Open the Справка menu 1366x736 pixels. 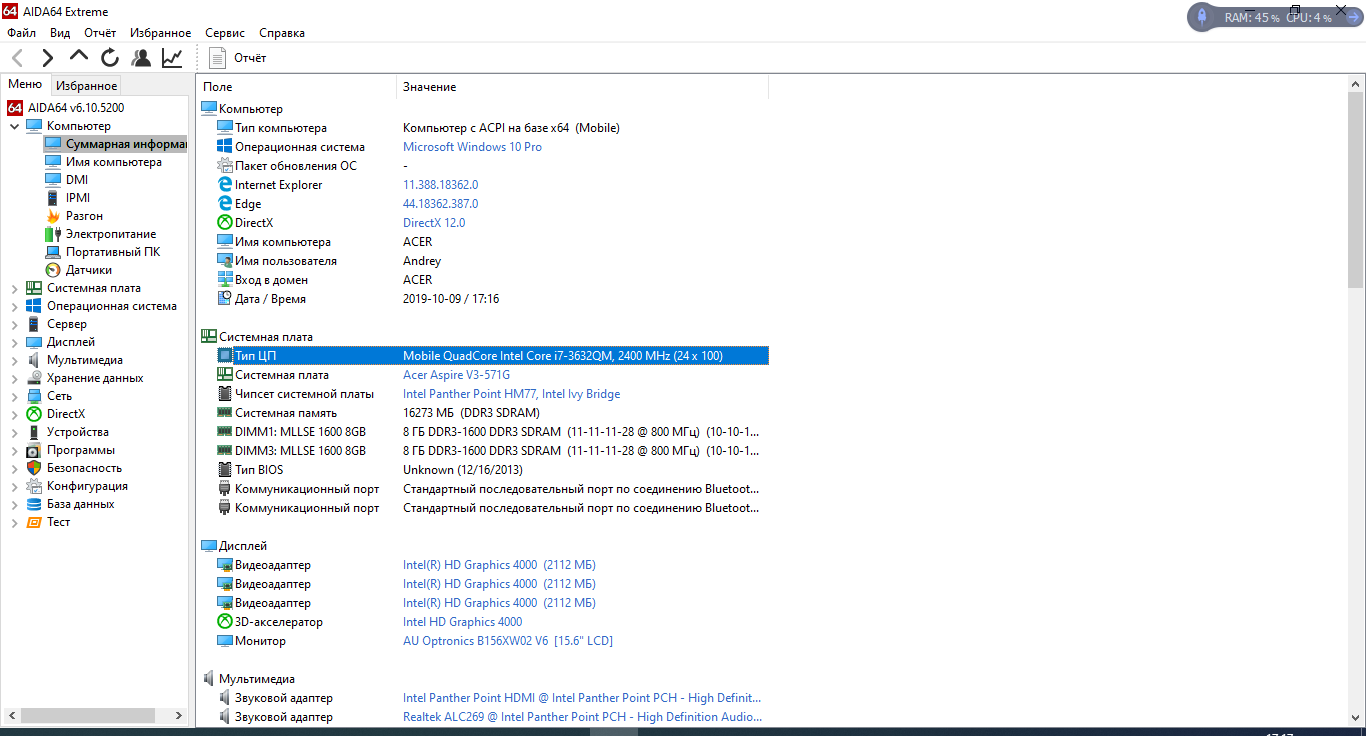282,33
